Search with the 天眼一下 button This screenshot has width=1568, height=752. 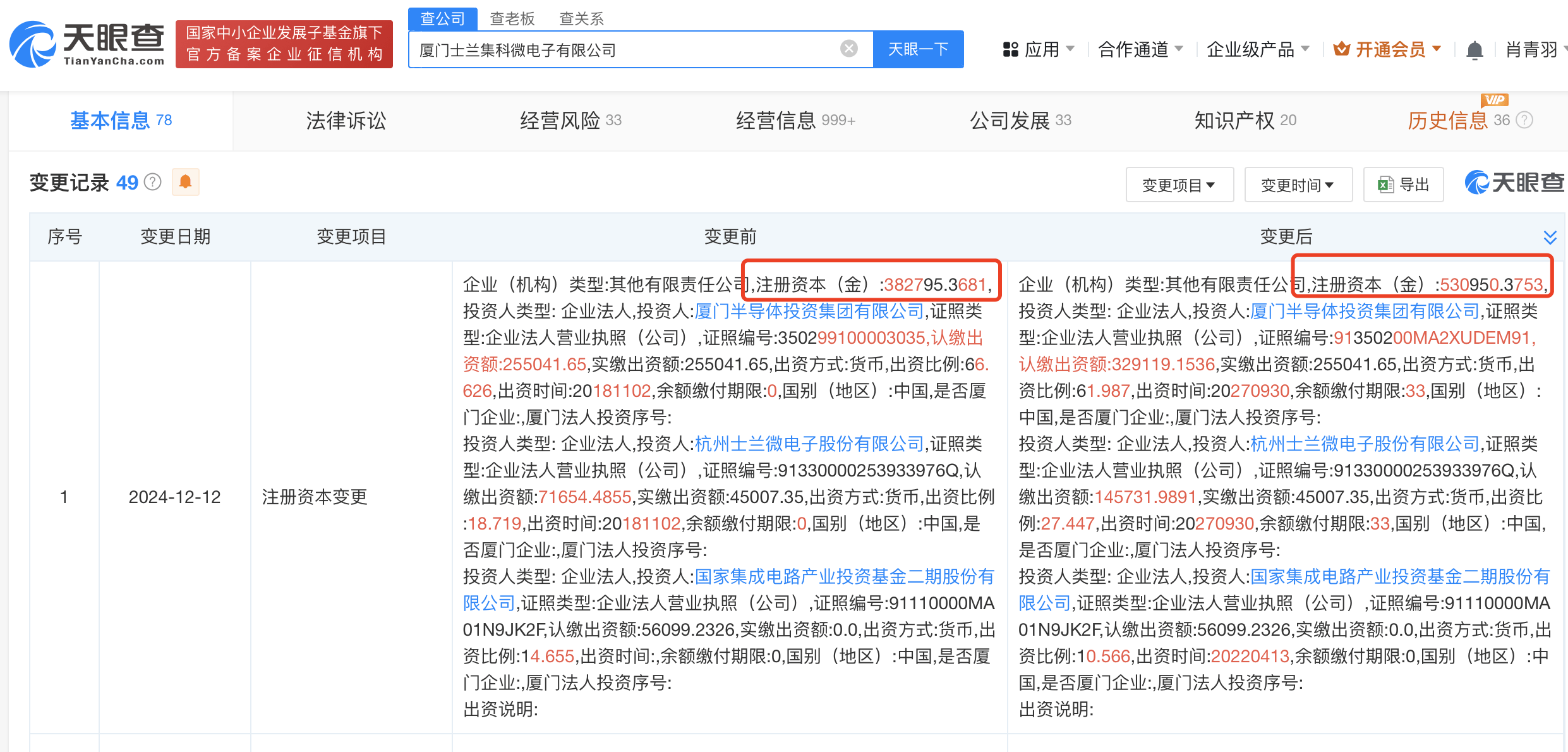point(918,49)
